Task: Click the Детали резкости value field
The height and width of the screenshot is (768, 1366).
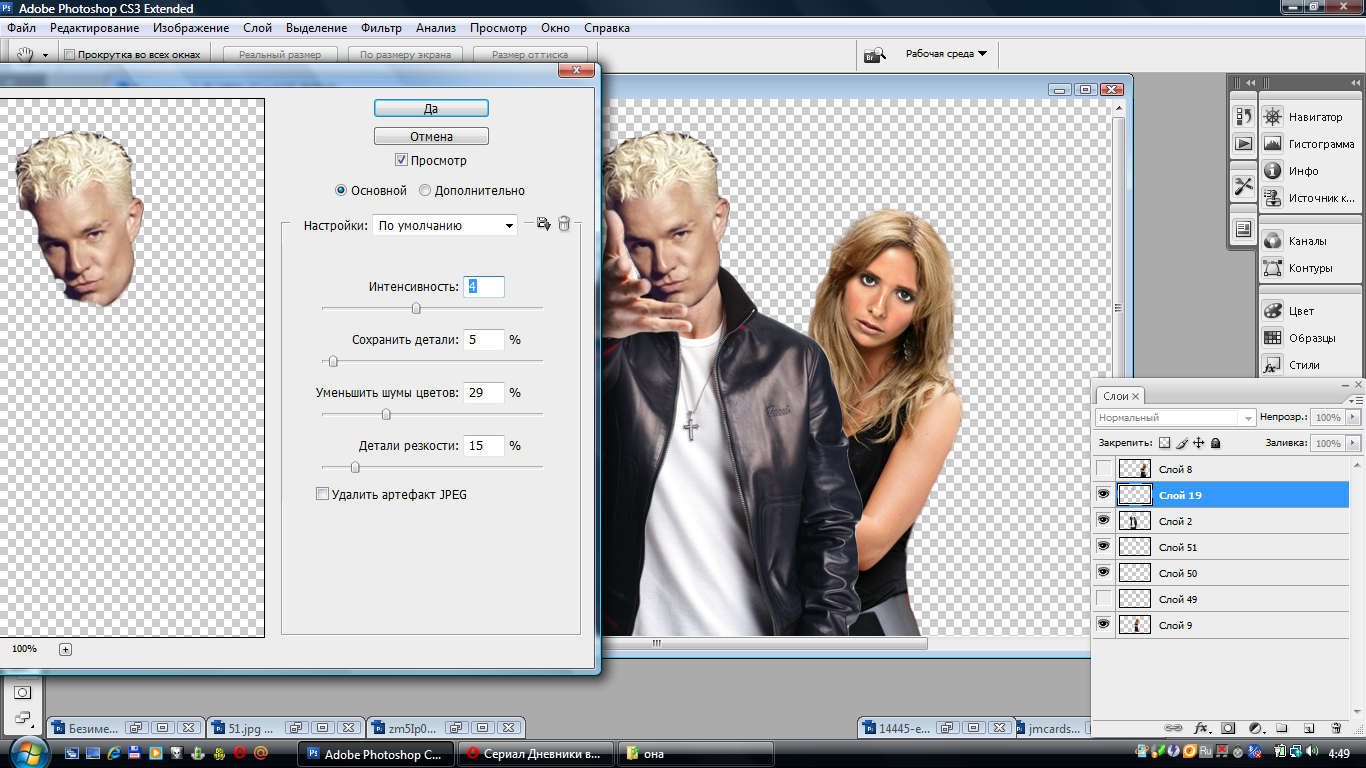Action: pos(484,446)
